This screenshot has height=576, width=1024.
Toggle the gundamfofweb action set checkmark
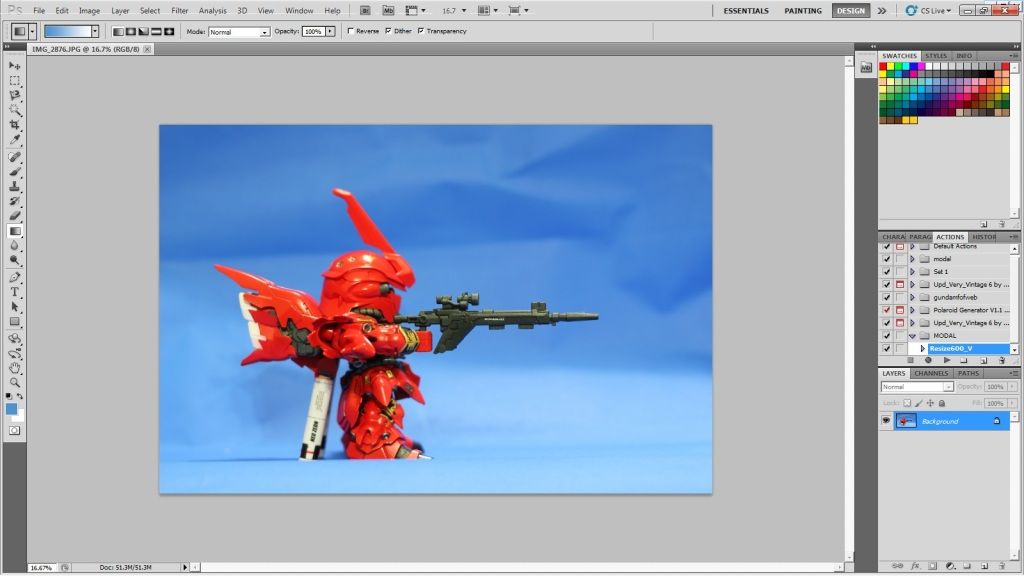(886, 297)
